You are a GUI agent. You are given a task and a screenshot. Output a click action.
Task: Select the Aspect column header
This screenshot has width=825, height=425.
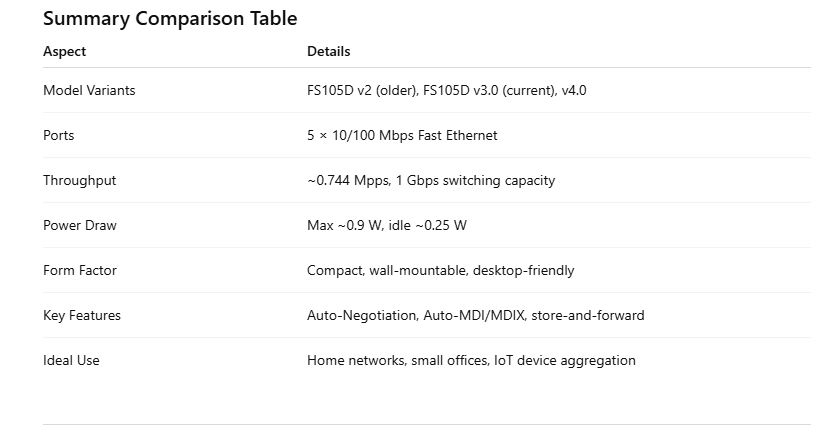click(x=64, y=51)
